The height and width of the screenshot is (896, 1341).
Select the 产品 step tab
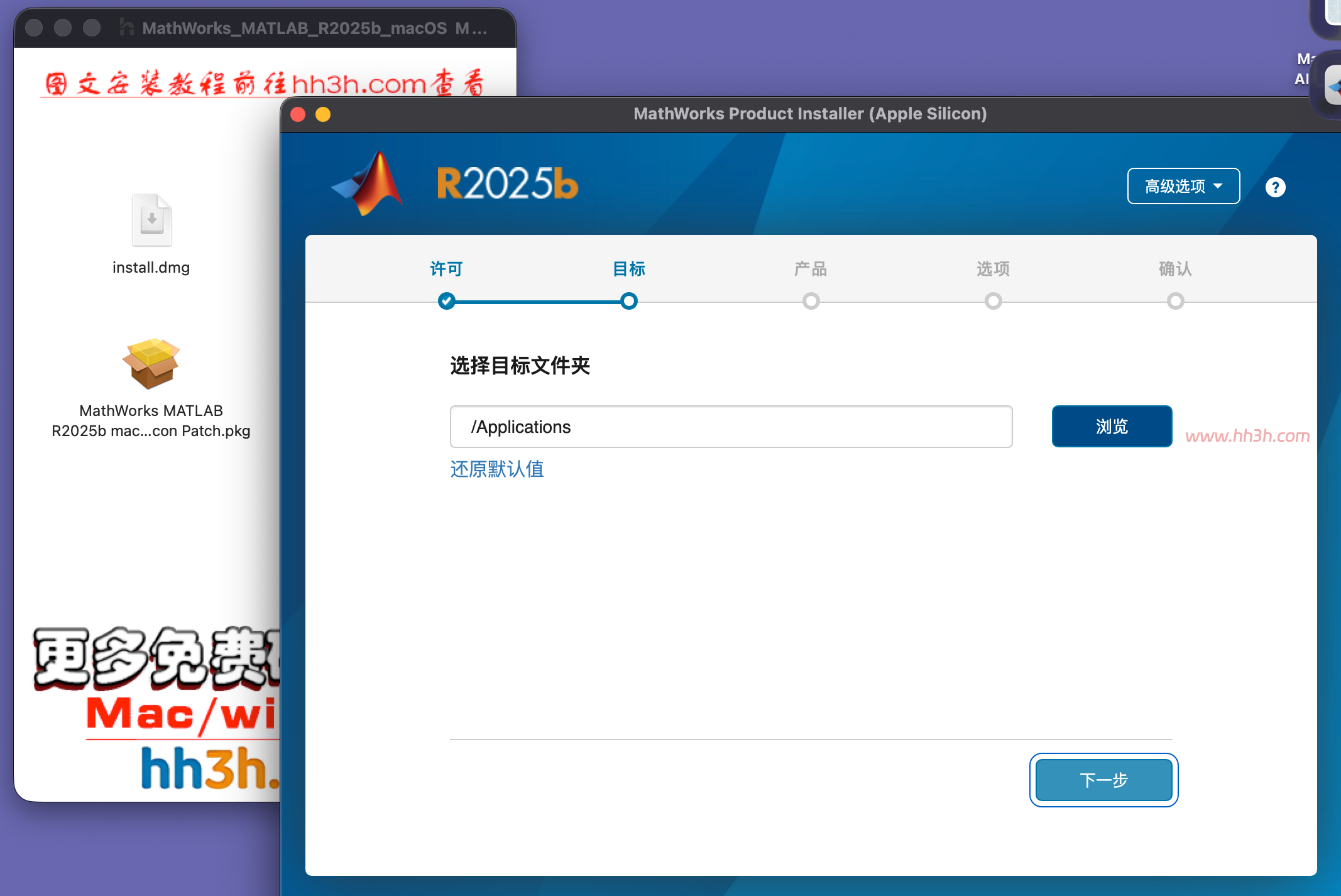click(811, 269)
